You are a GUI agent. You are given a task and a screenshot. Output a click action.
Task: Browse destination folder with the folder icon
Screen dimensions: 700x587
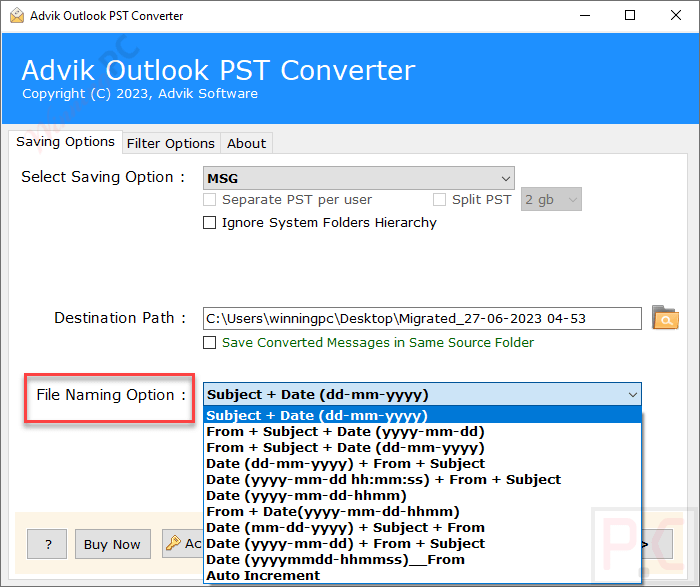tap(665, 317)
